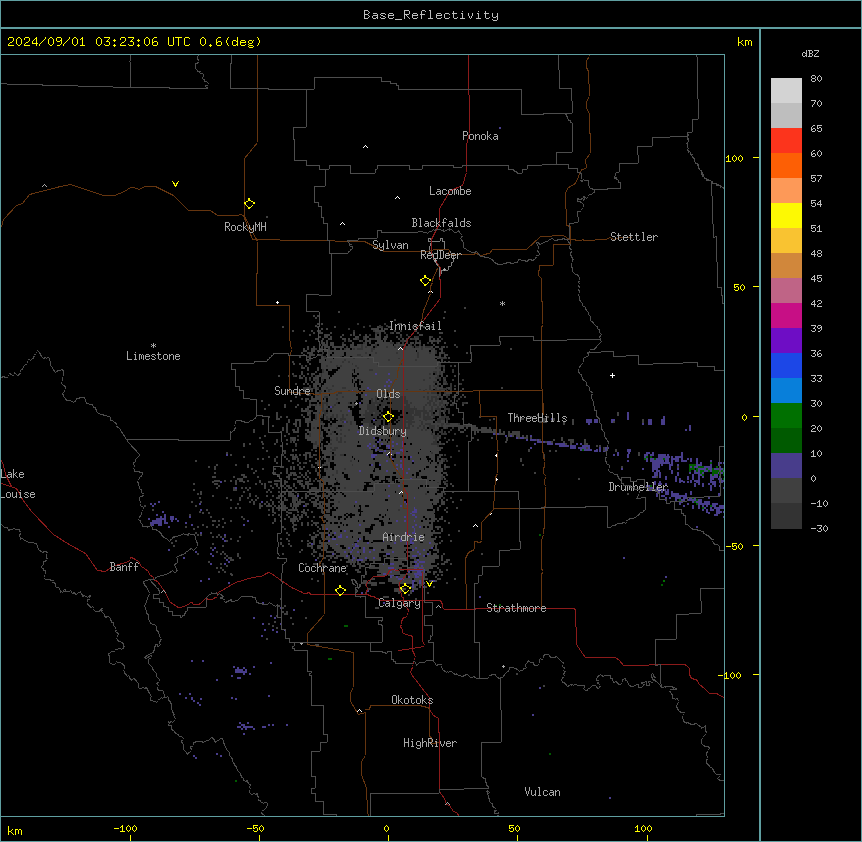The height and width of the screenshot is (842, 862).
Task: Pick the blue 33-36 dBZ legend swatch
Action: (x=786, y=365)
